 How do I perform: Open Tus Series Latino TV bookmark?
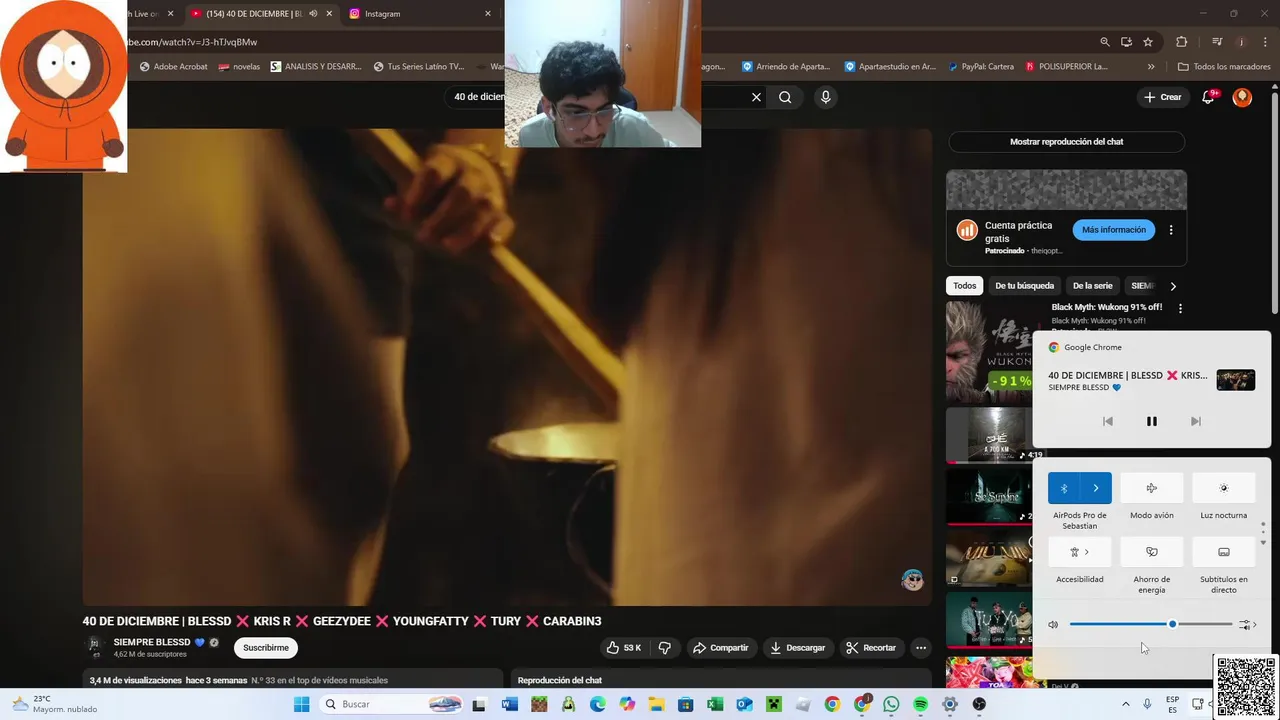point(418,67)
